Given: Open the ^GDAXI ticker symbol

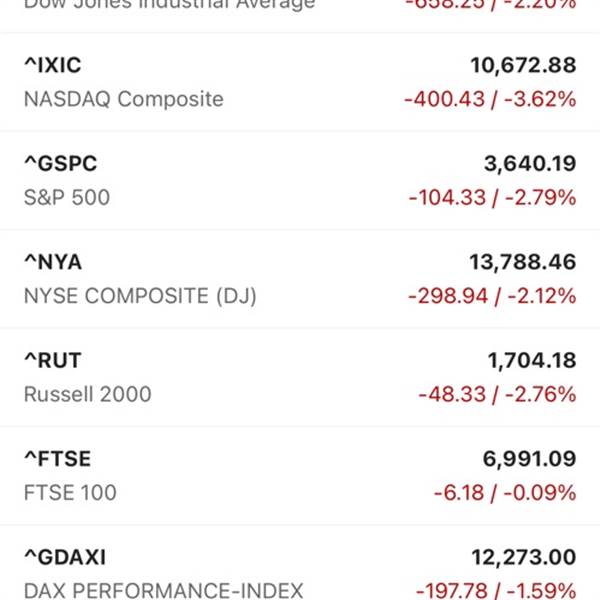Looking at the screenshot, I should point(65,557).
